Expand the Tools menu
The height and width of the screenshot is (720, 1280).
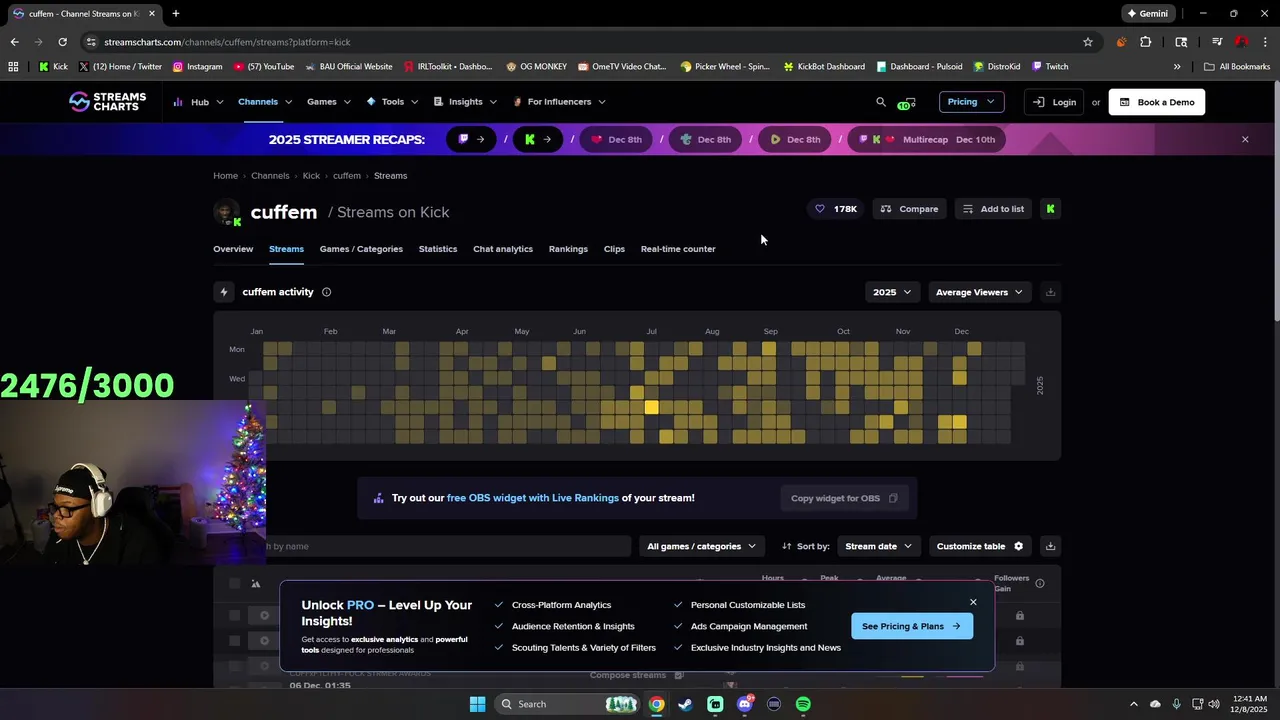coord(392,102)
